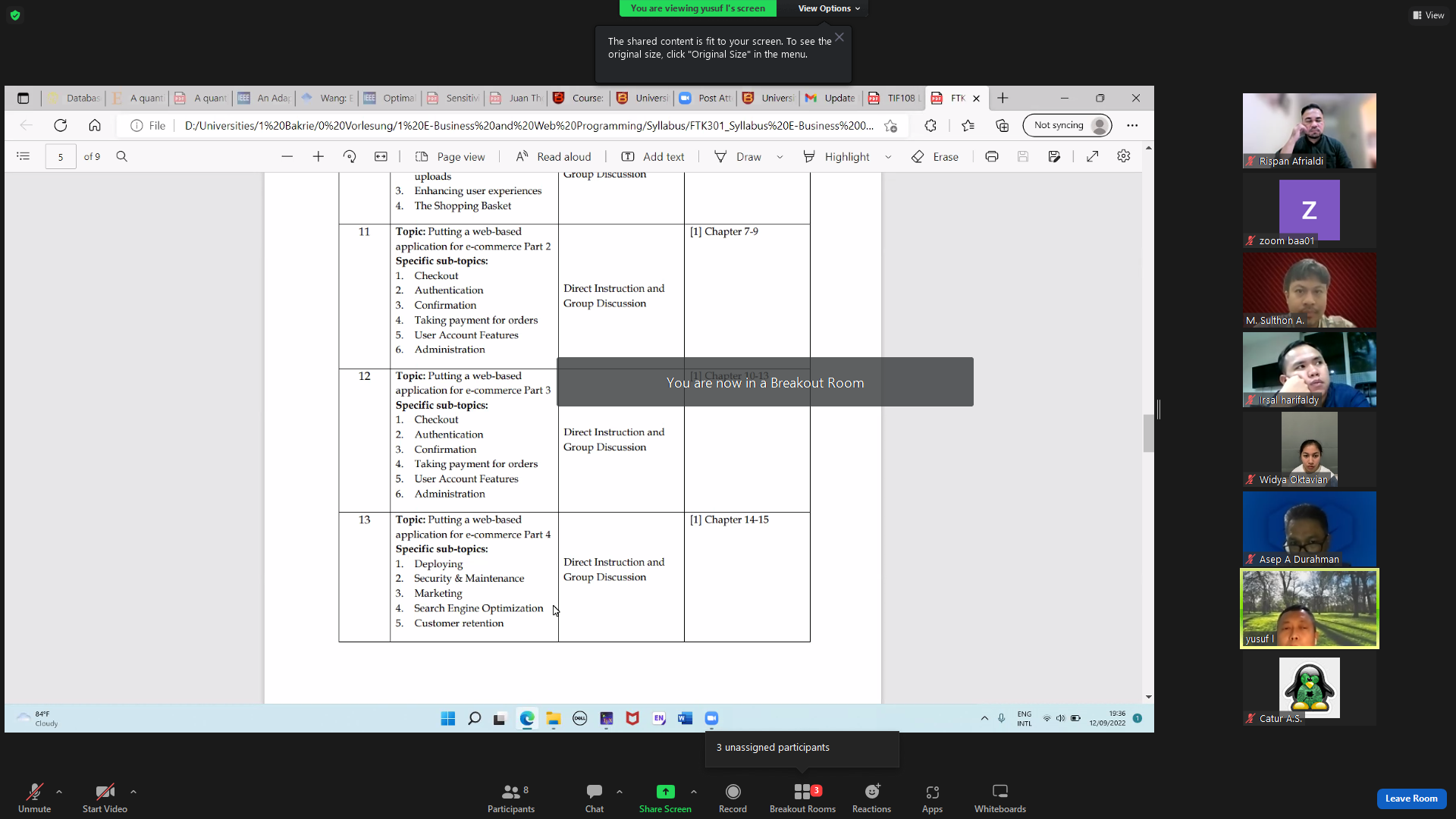Viewport: 1456px width, 819px height.
Task: Select yusuf l's video thumbnail
Action: [x=1309, y=608]
